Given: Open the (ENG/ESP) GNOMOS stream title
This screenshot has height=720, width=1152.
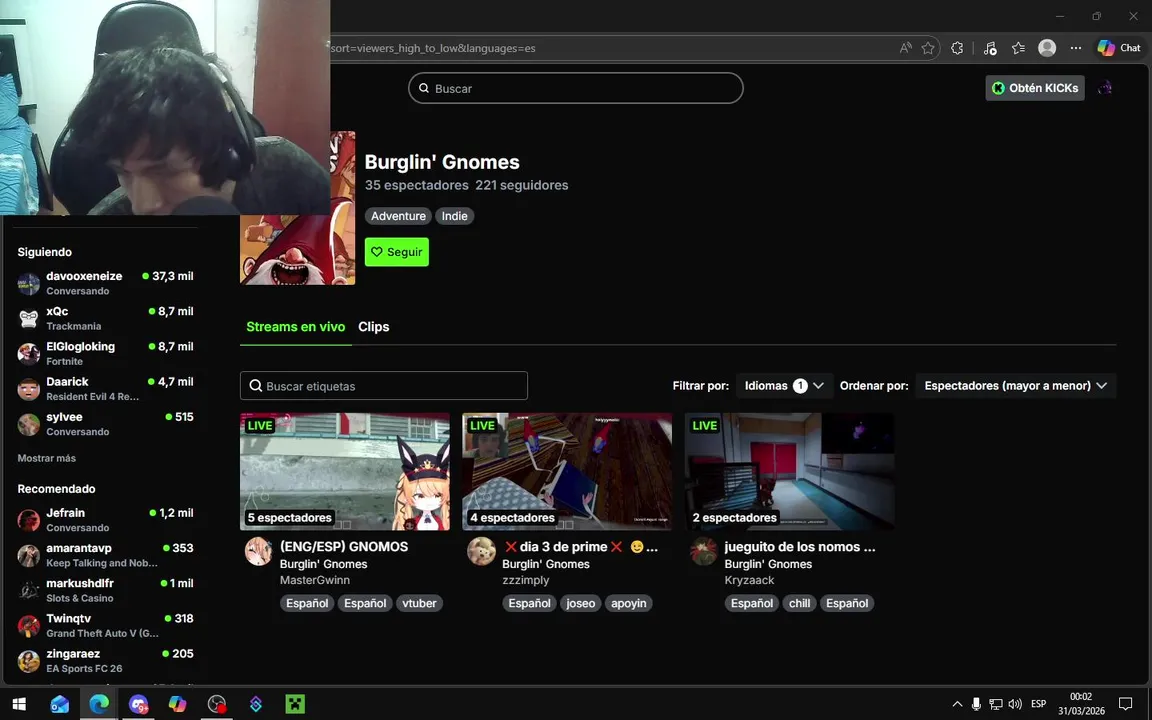Looking at the screenshot, I should click(344, 547).
